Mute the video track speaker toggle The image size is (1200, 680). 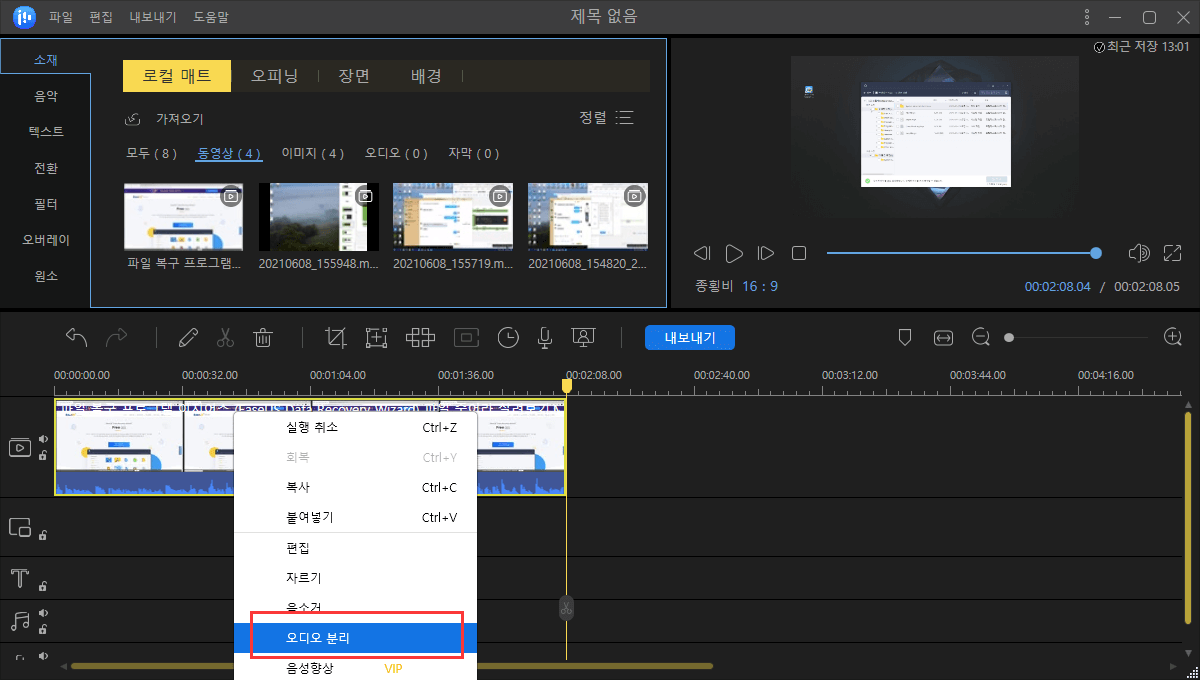(43, 439)
